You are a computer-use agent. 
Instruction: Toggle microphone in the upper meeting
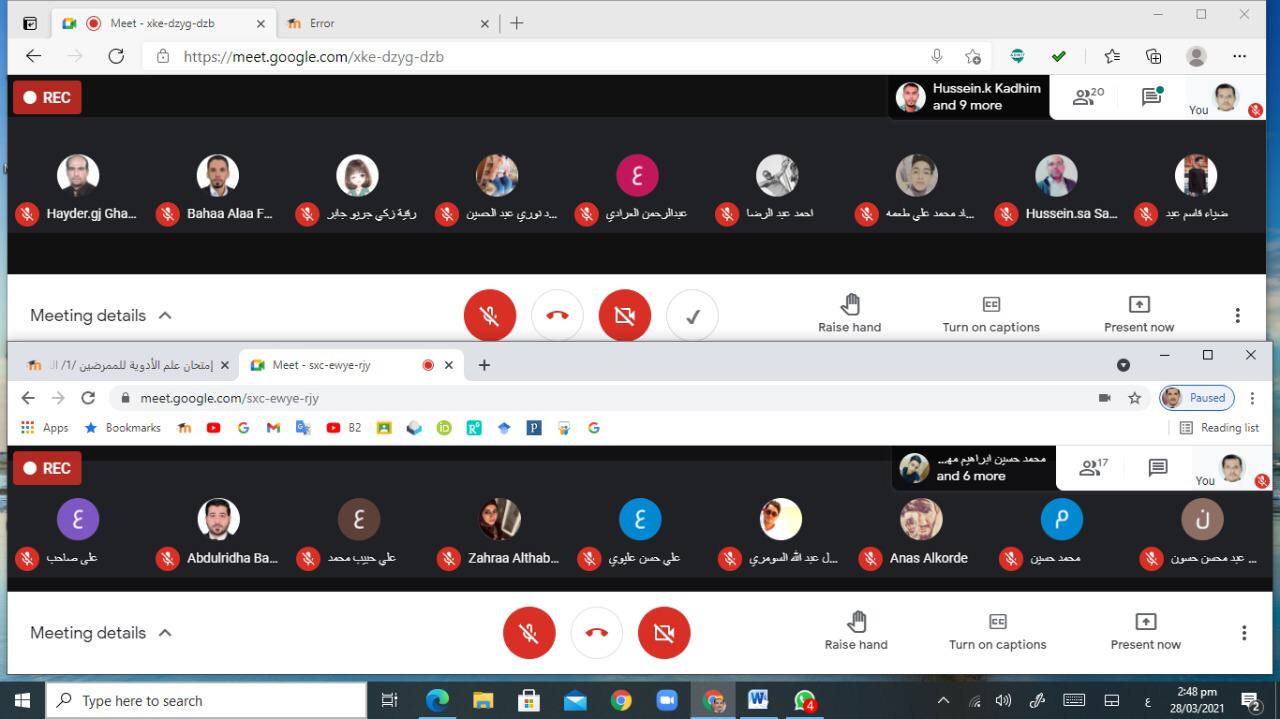pos(490,315)
